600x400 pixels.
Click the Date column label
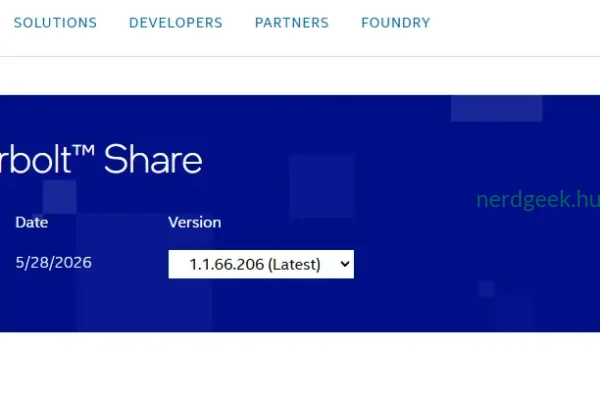pos(32,222)
